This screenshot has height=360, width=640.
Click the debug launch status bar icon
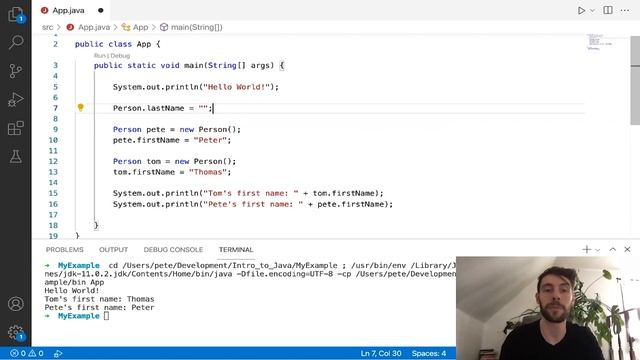tap(58, 353)
